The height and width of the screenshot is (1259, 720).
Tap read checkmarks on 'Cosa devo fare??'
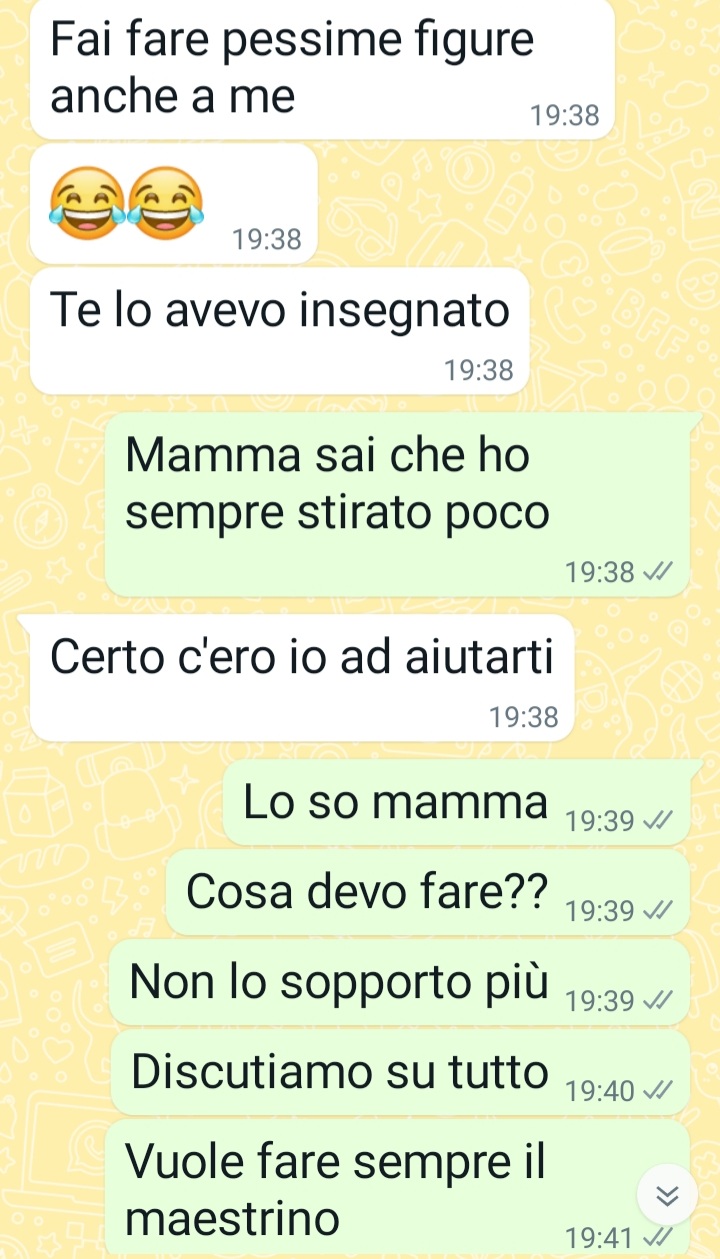[656, 911]
